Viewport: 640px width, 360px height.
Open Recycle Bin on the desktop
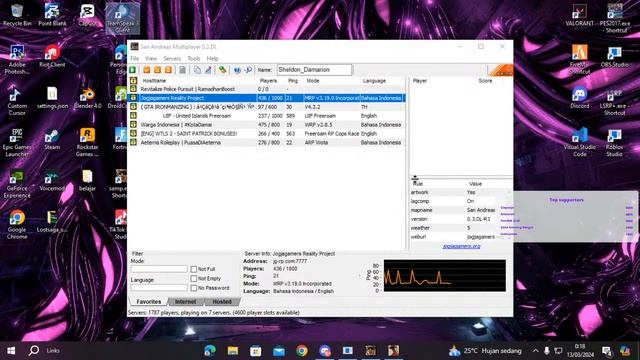point(17,15)
